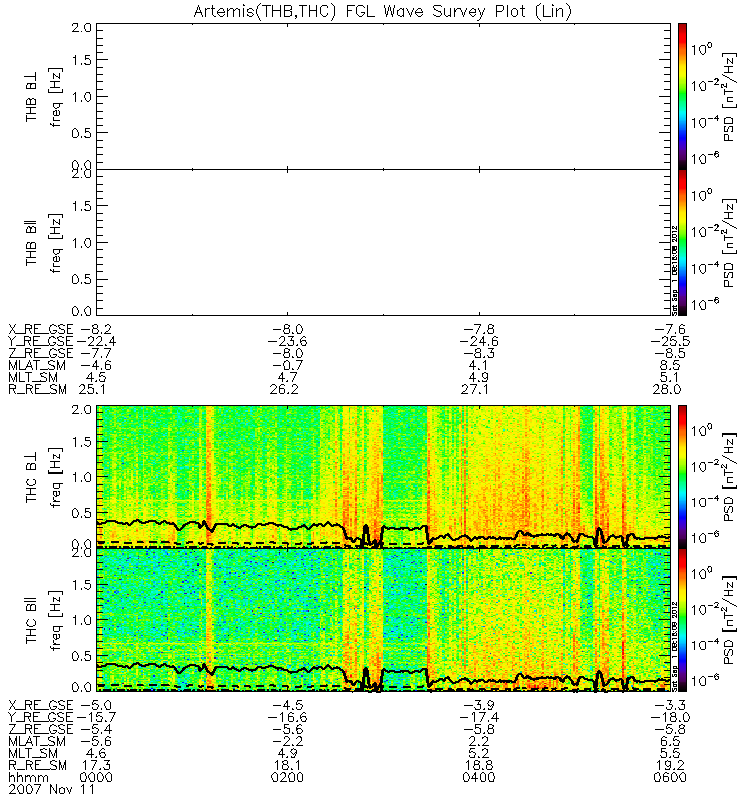Click the MLT_SM value '4.7'

[x=287, y=378]
